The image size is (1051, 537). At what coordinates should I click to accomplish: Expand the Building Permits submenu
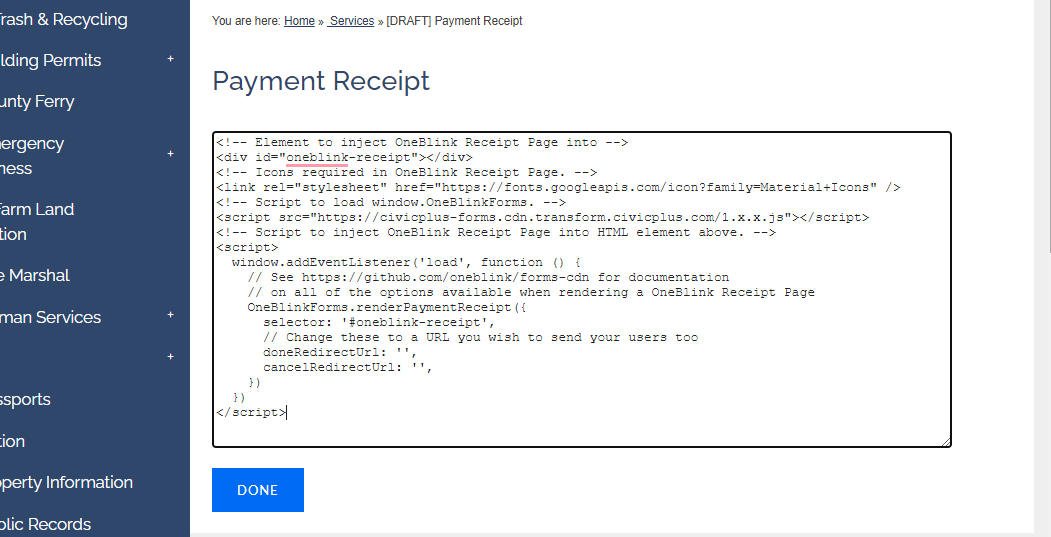pos(170,59)
